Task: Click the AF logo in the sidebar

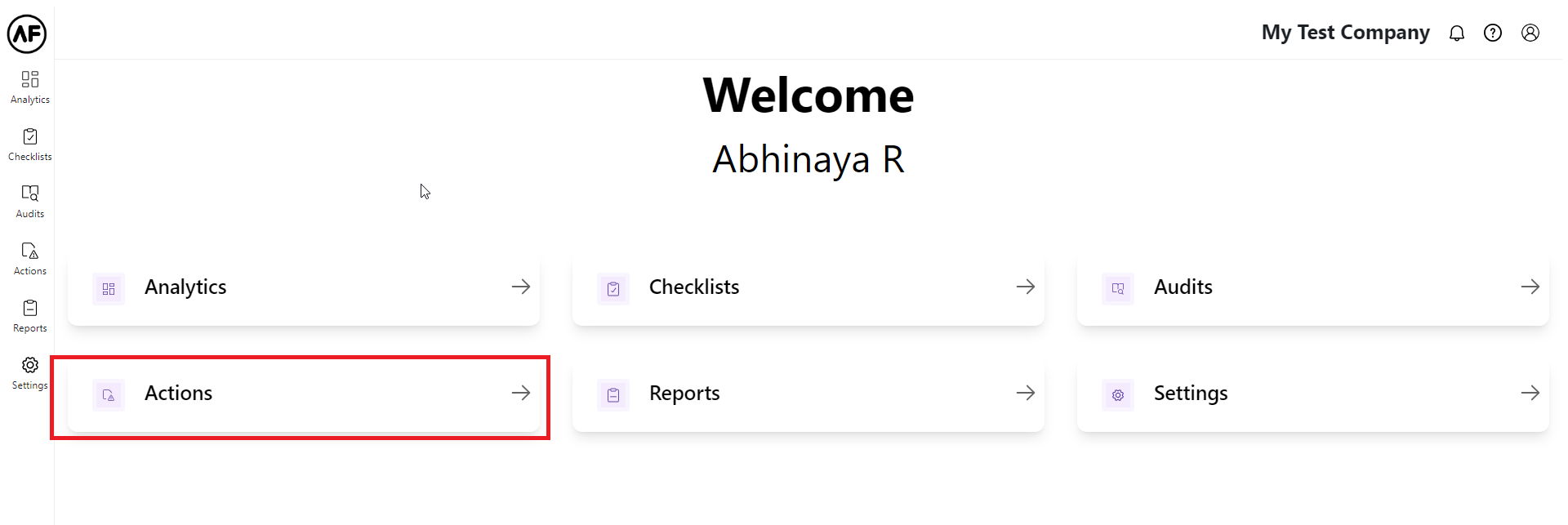Action: 27,33
